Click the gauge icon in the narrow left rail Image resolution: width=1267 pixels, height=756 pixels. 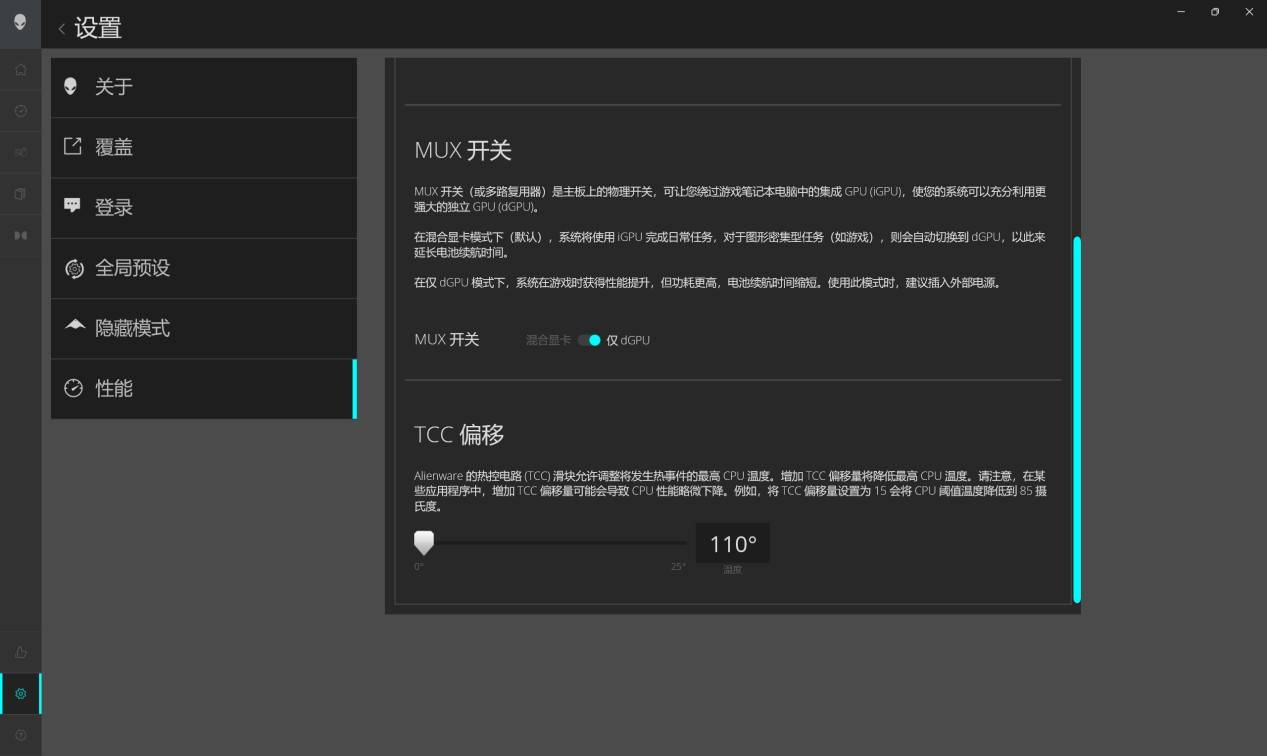[x=20, y=111]
